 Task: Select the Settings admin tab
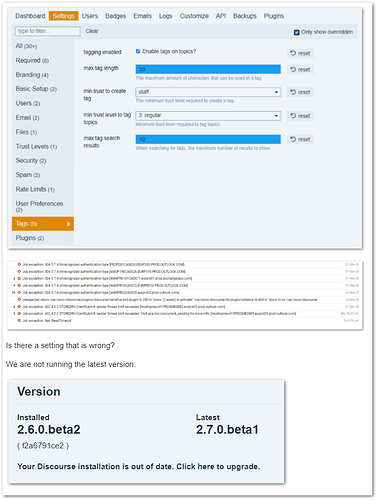point(63,16)
